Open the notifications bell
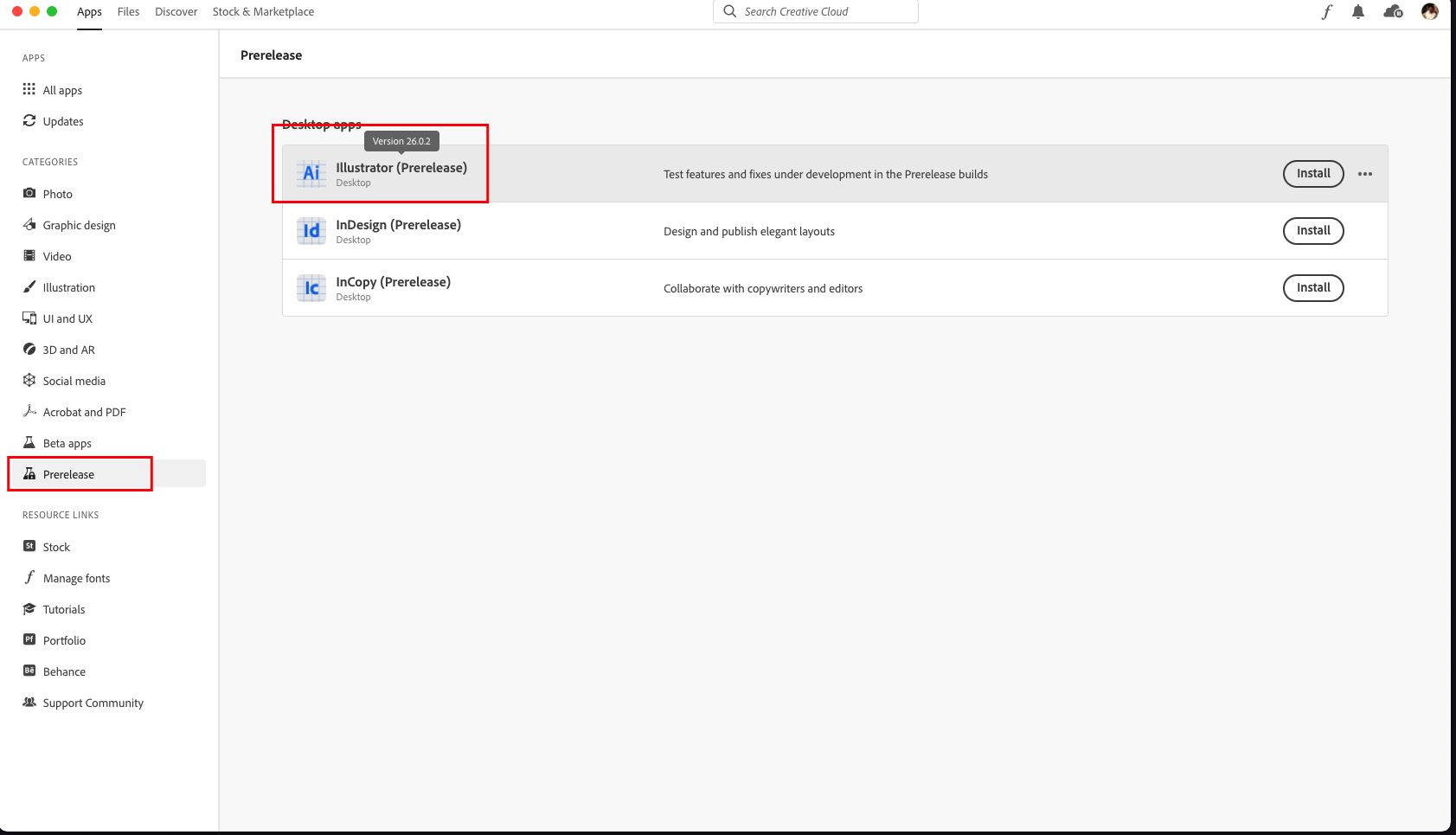1456x835 pixels. [x=1358, y=11]
